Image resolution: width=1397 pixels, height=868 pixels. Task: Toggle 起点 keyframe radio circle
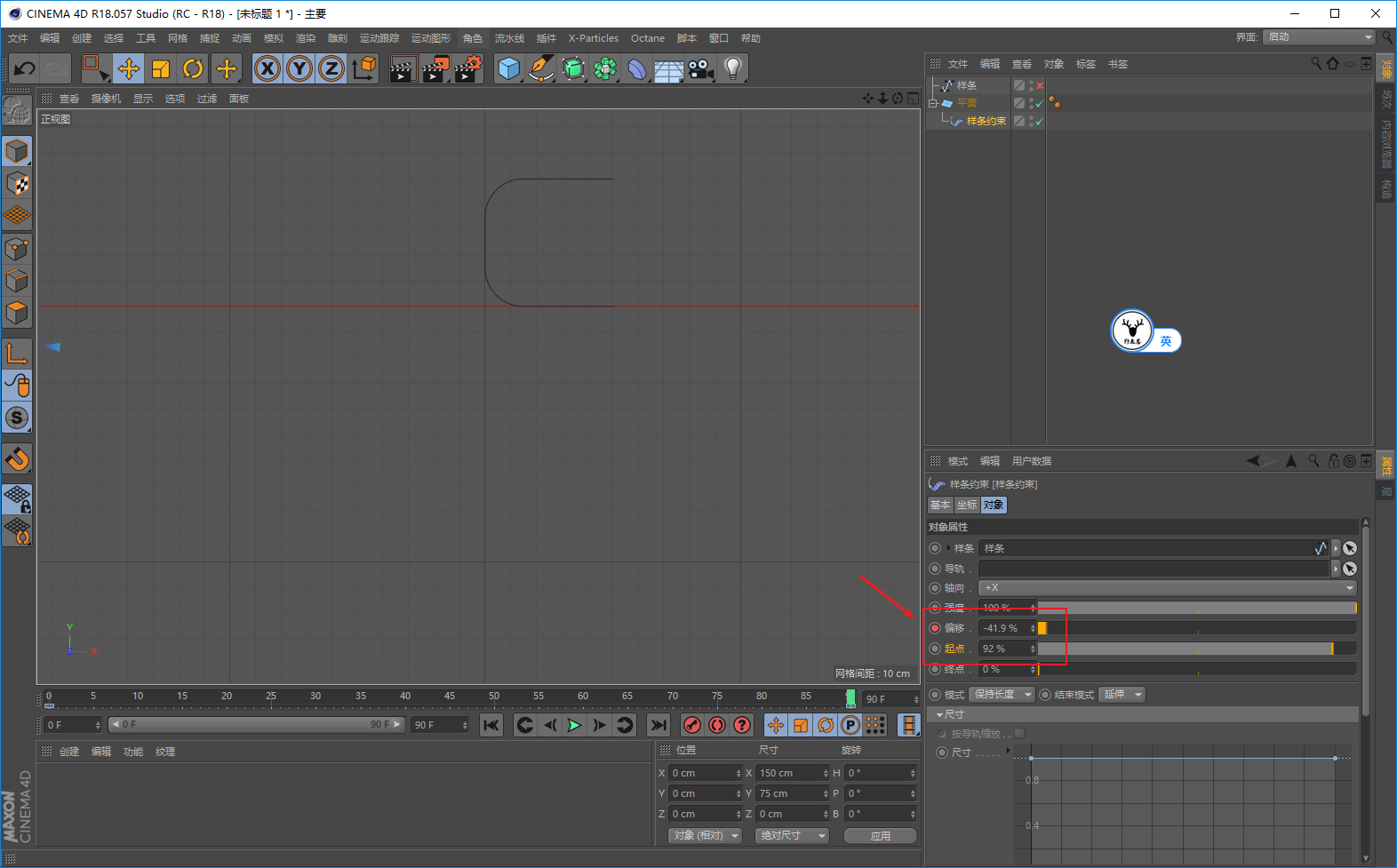pyautogui.click(x=935, y=649)
